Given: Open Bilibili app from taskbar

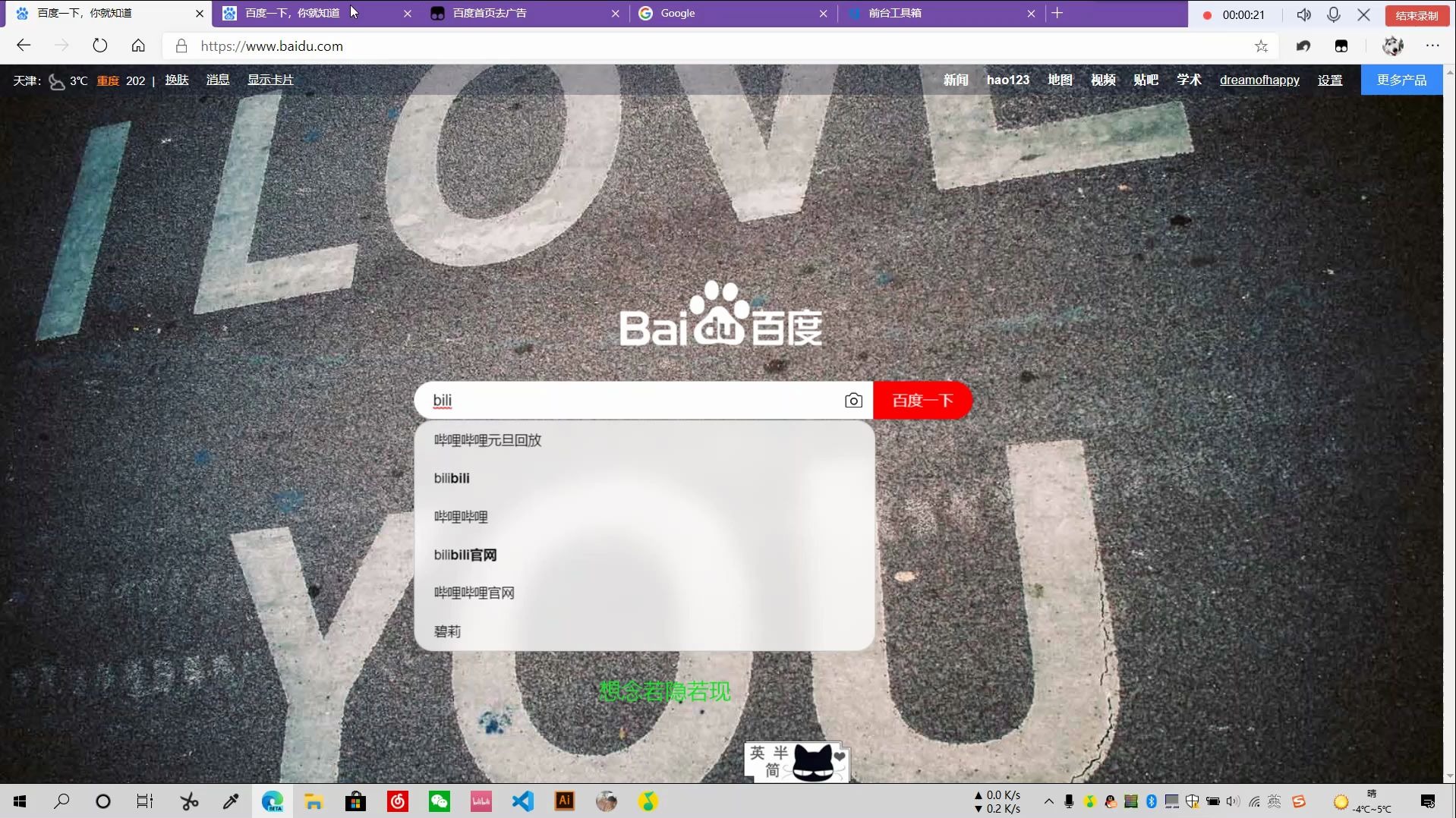Looking at the screenshot, I should (x=481, y=801).
